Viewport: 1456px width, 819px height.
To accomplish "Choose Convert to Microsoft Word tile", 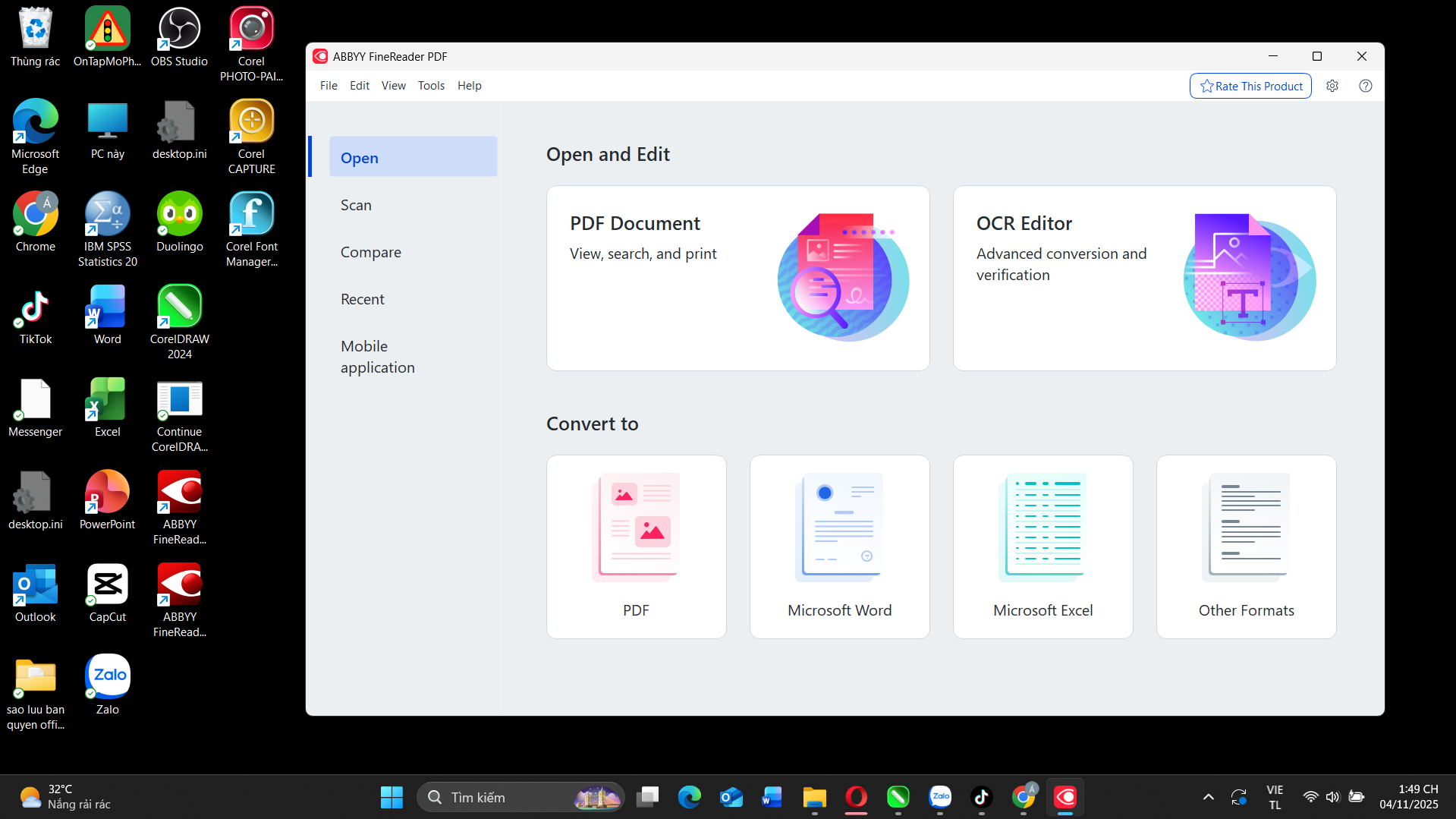I will point(839,547).
